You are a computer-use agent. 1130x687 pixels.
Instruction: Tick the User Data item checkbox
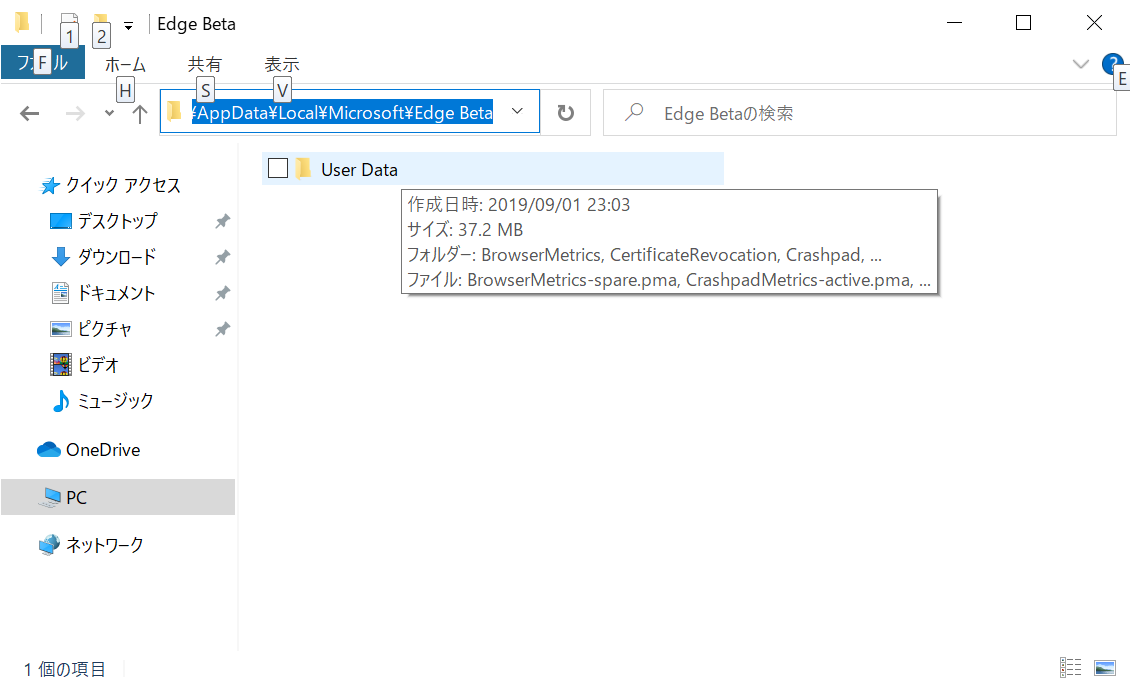[x=277, y=168]
